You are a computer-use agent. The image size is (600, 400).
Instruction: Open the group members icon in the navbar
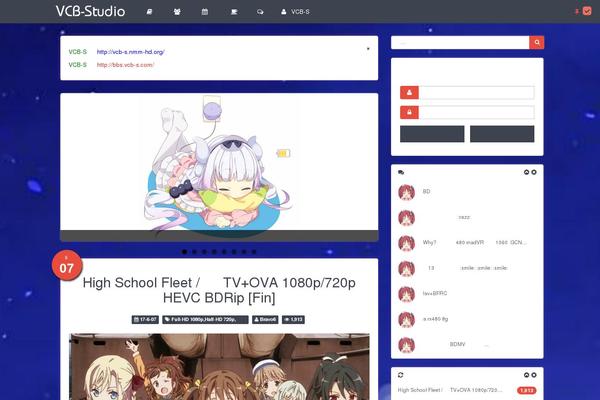pos(177,12)
